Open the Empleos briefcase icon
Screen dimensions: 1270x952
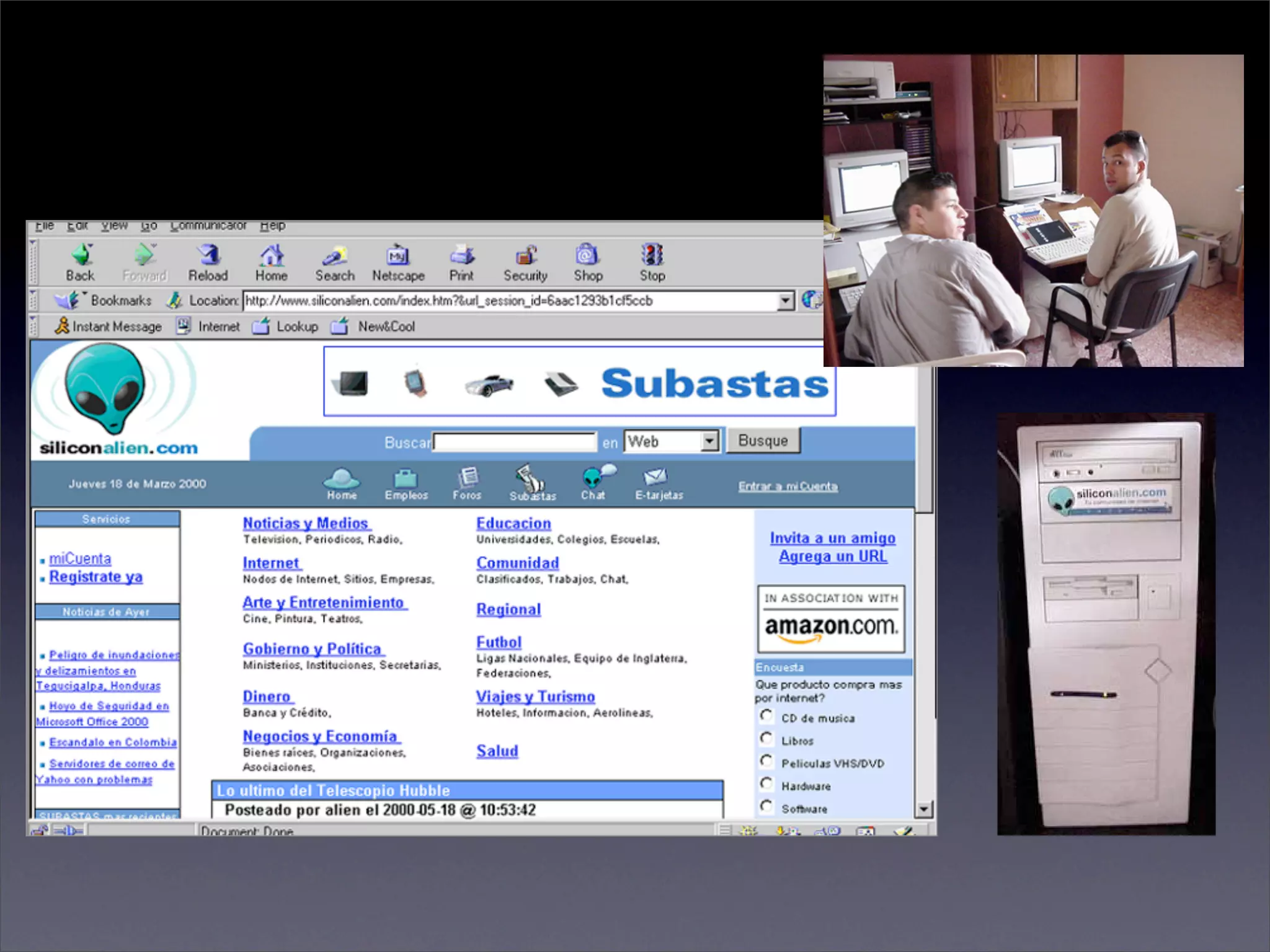pyautogui.click(x=406, y=478)
